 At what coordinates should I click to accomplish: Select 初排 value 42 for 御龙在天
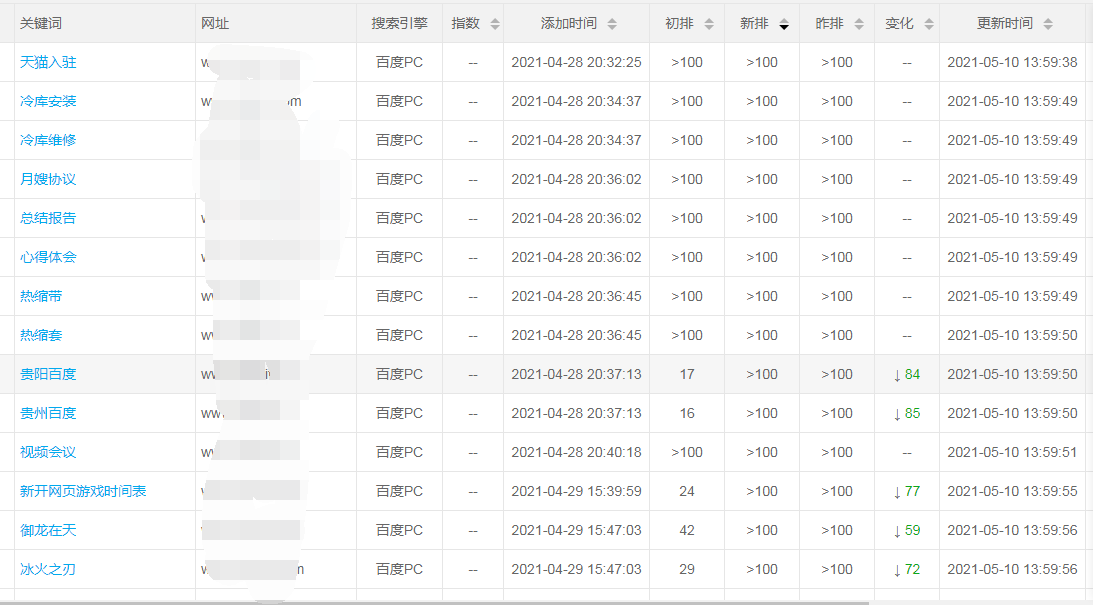(x=687, y=530)
